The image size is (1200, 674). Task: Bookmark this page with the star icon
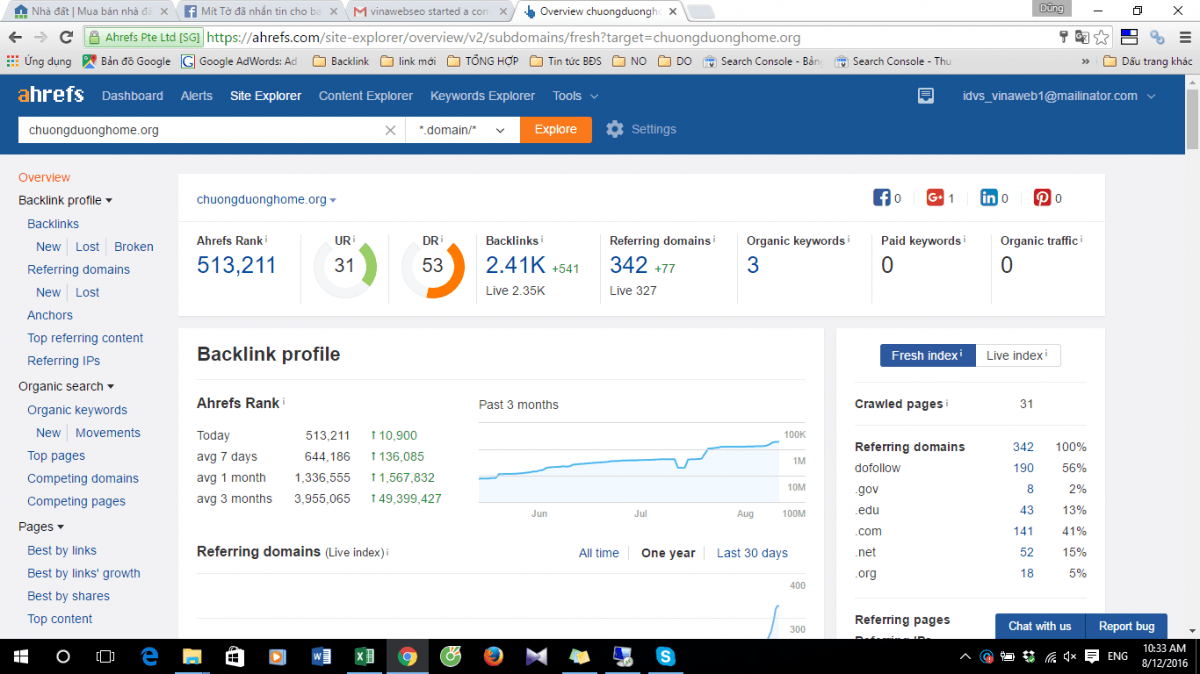1101,37
